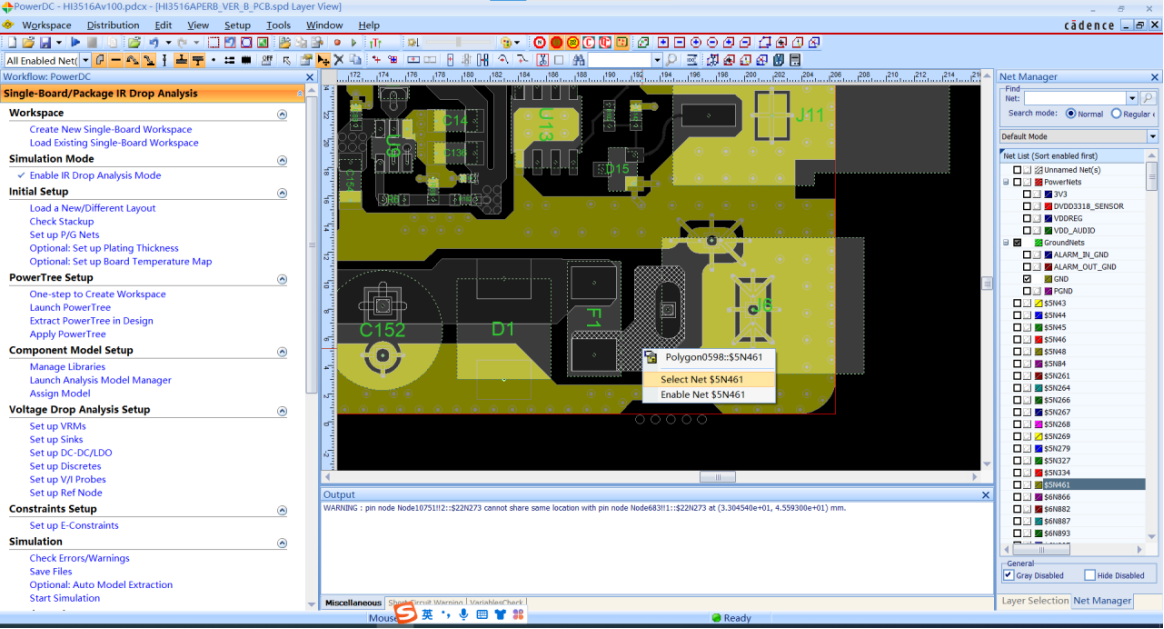
Task: Click the Set up VRMs link
Action: pos(58,426)
